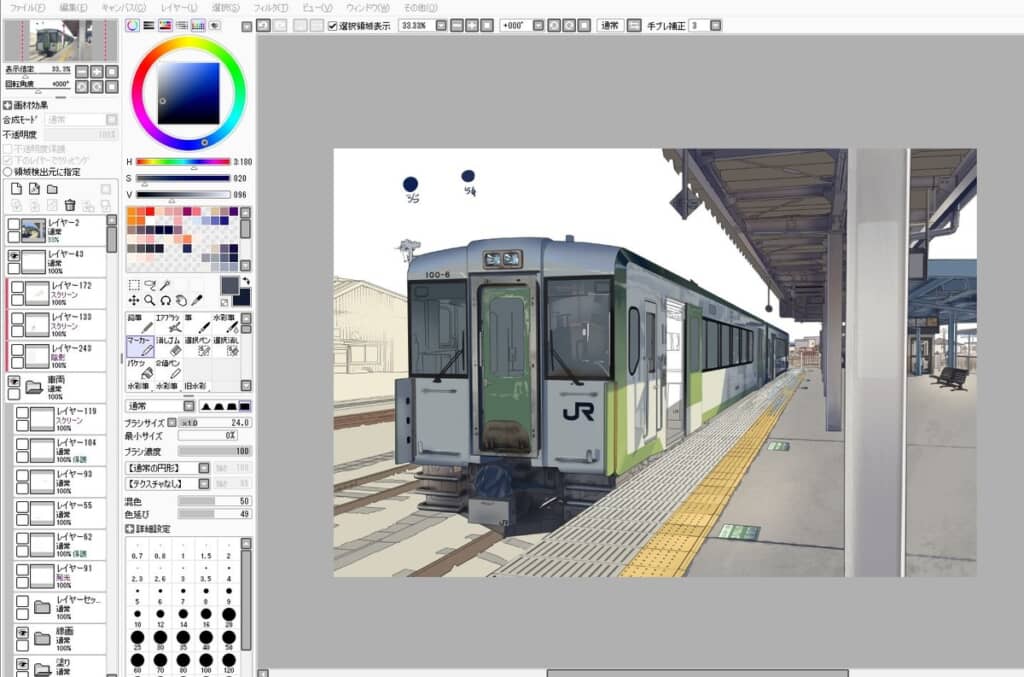
Task: Open the Layer (レイヤー) menu
Action: click(178, 8)
